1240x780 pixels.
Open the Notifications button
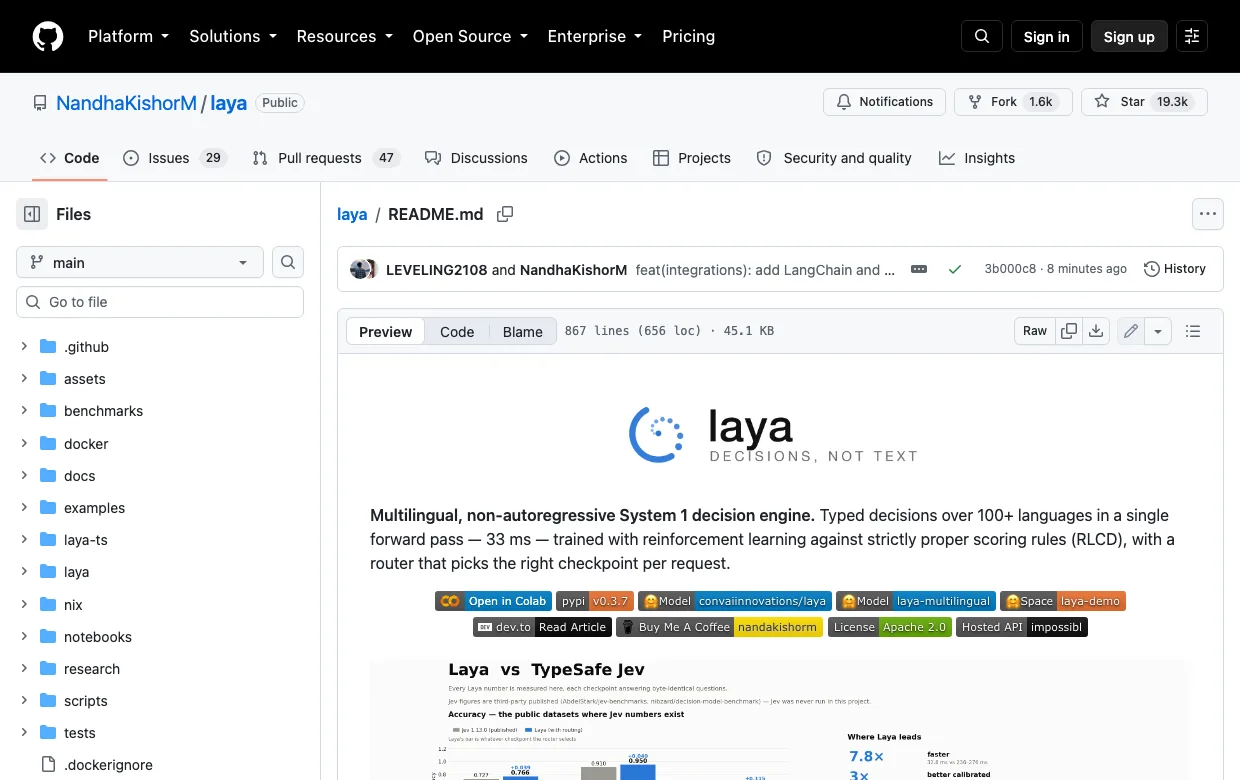tap(884, 102)
